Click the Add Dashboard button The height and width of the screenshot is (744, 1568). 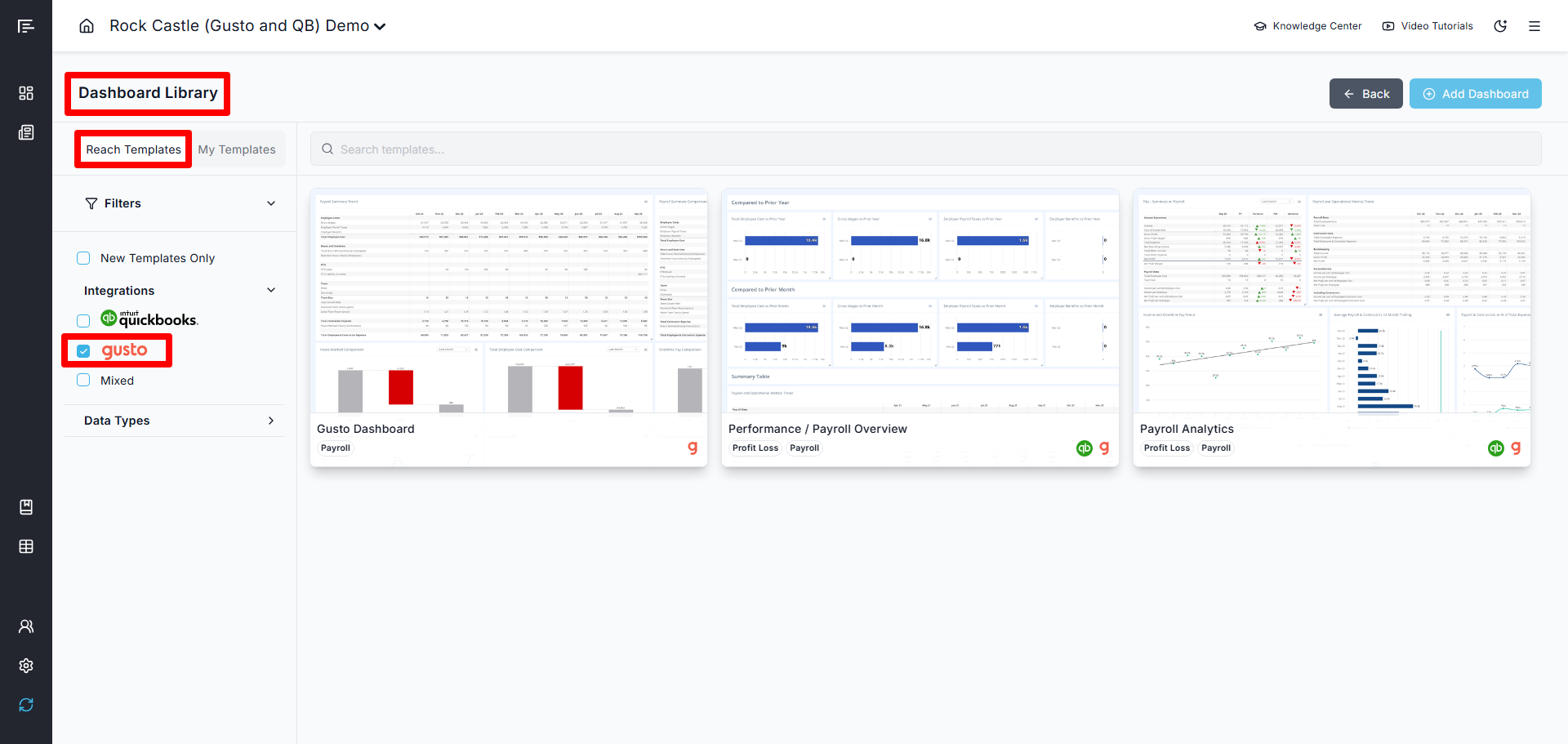[1475, 94]
